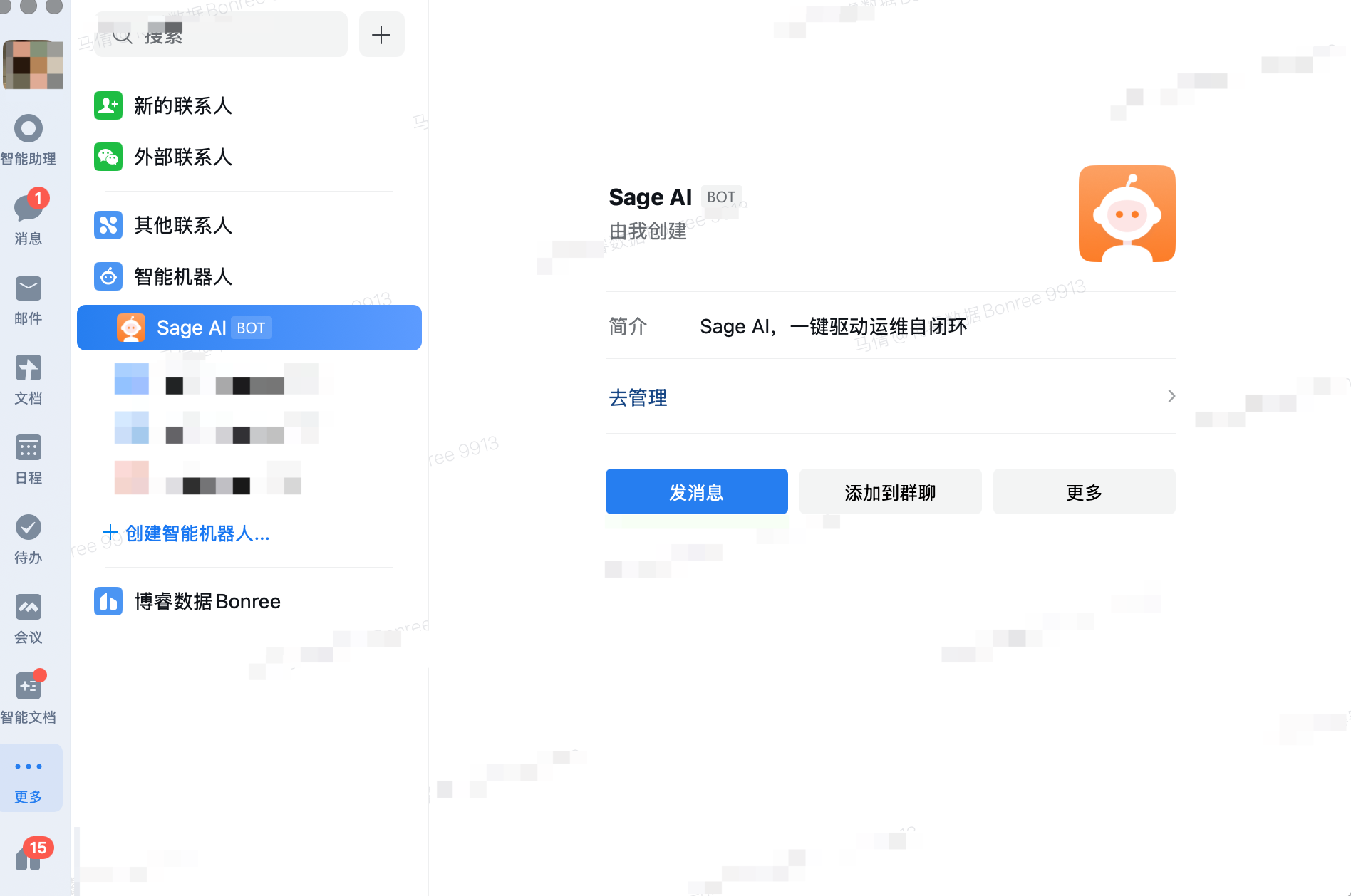Click the 由我创建 label
Screen dimensions: 1351x896
pos(648,231)
